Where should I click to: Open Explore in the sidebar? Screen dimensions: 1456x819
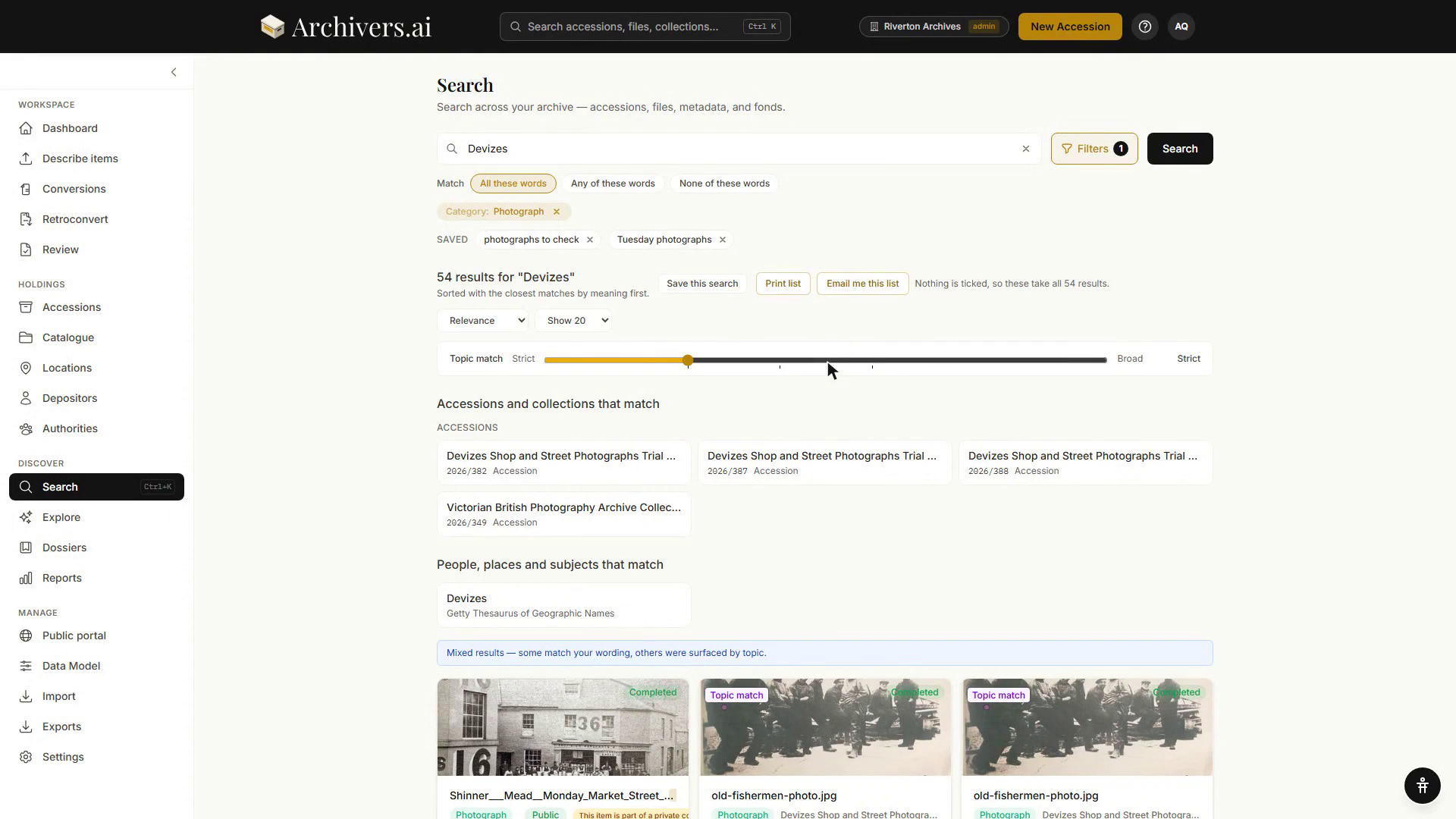click(96, 517)
